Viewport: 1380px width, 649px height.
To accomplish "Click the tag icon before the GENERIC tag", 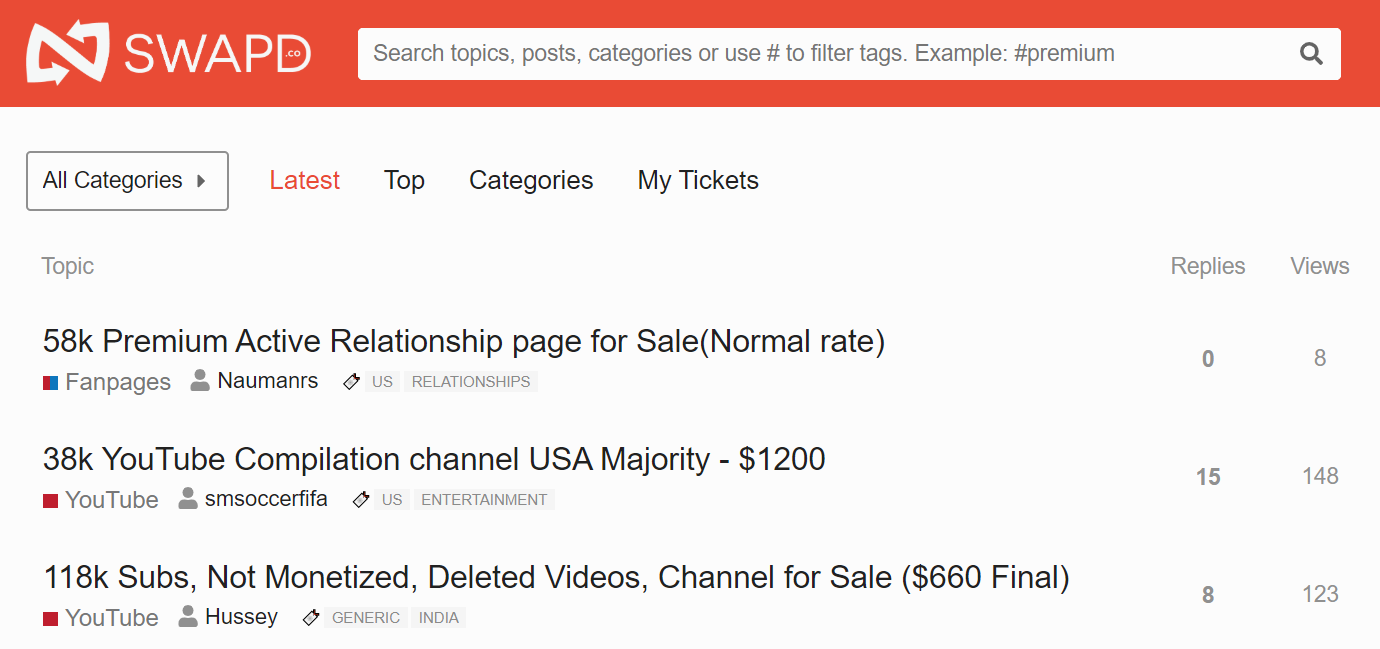I will pos(311,618).
